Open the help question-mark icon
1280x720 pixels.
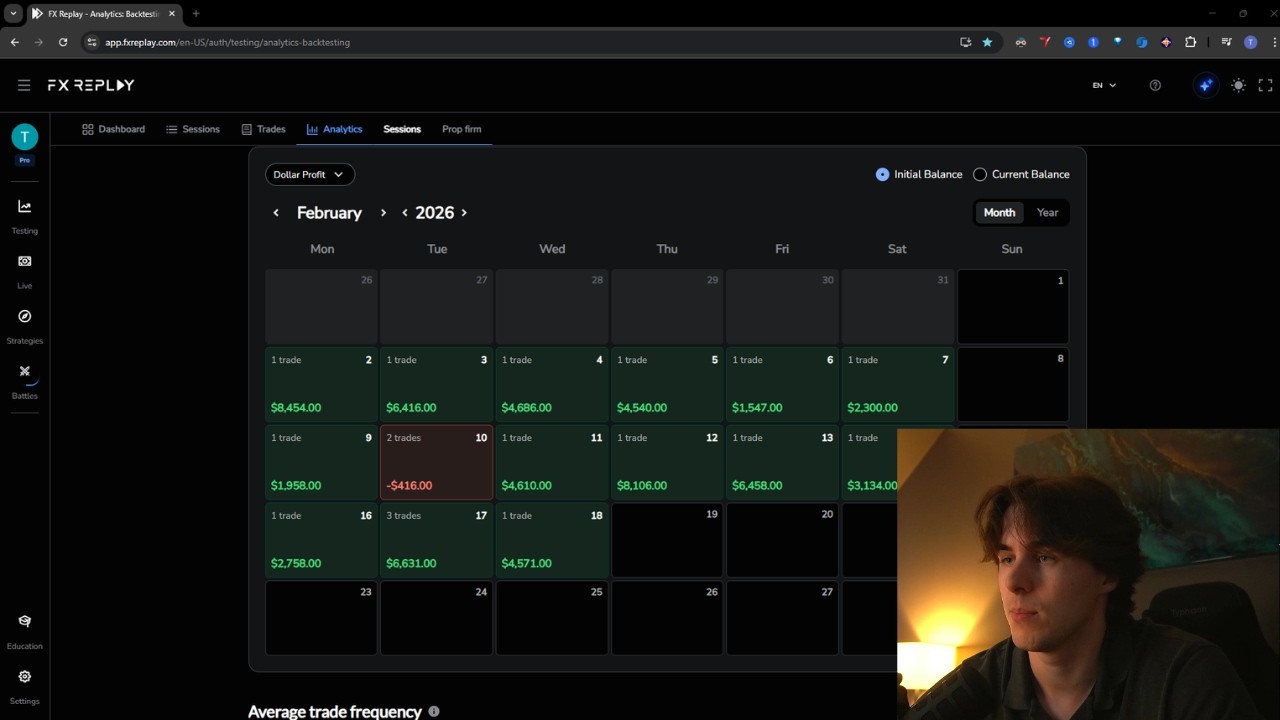[x=1155, y=85]
